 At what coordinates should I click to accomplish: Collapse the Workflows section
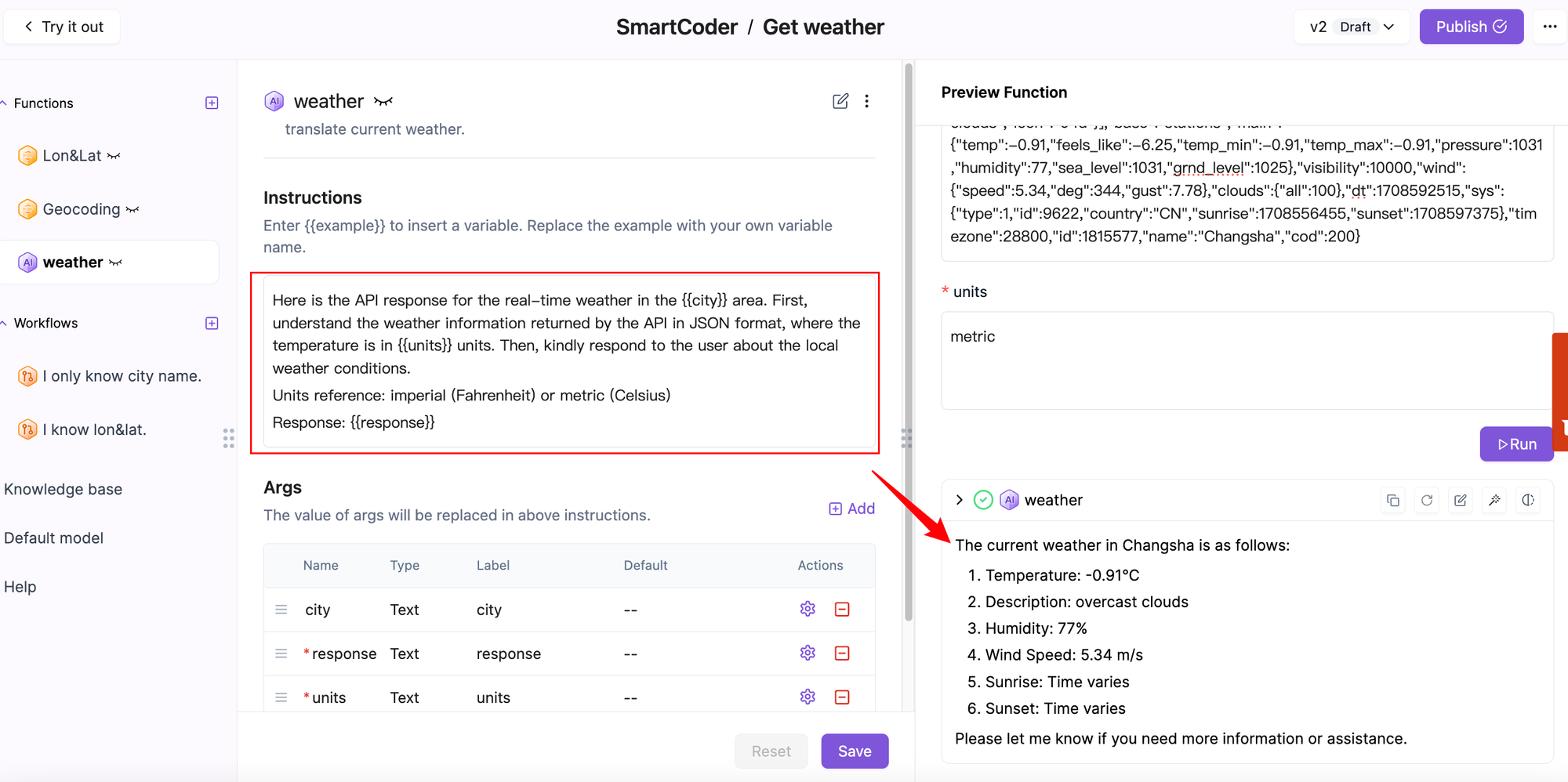pos(5,324)
